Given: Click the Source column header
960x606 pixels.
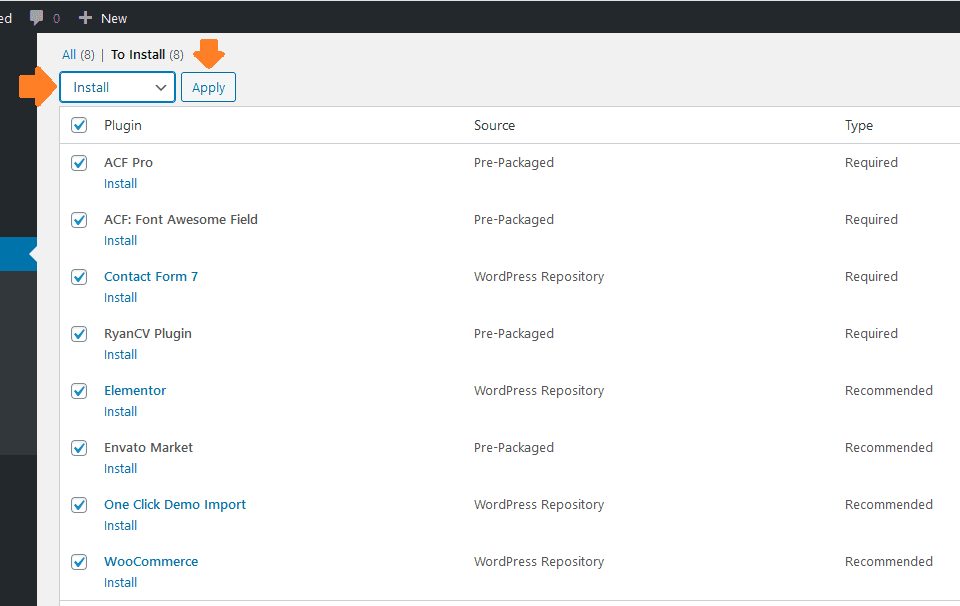Looking at the screenshot, I should tap(495, 125).
